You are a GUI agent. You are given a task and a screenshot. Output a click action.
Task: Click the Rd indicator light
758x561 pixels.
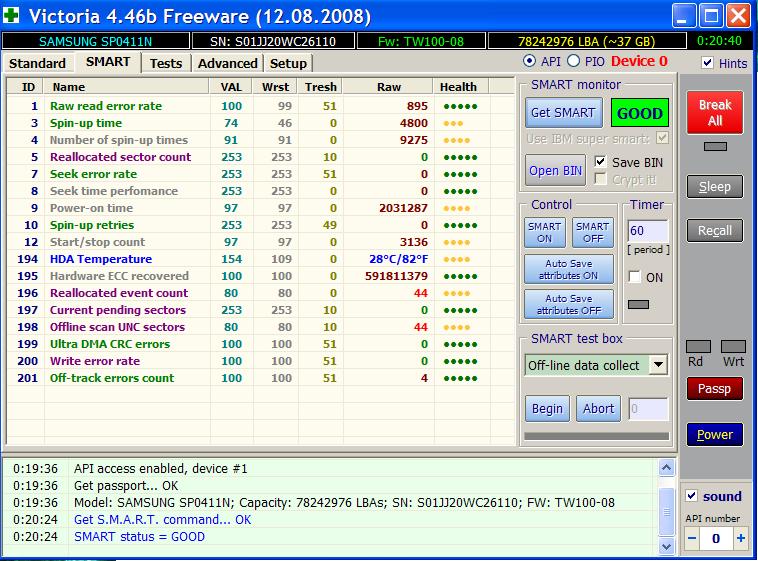click(698, 346)
